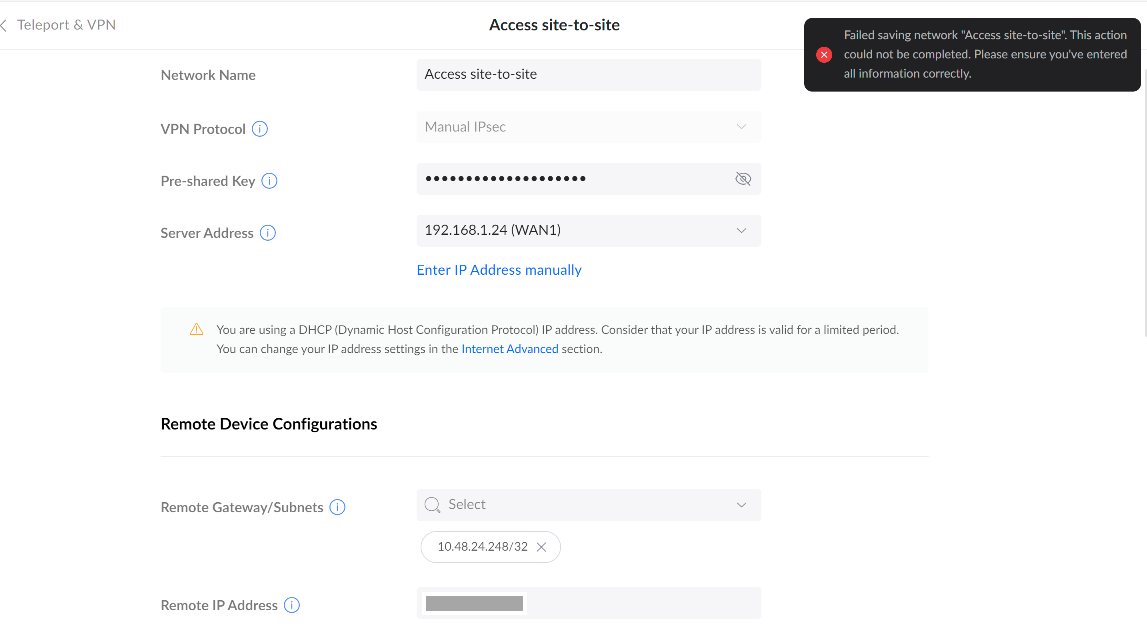
Task: Click the Remote Gateway/Subnets info icon
Action: [337, 507]
